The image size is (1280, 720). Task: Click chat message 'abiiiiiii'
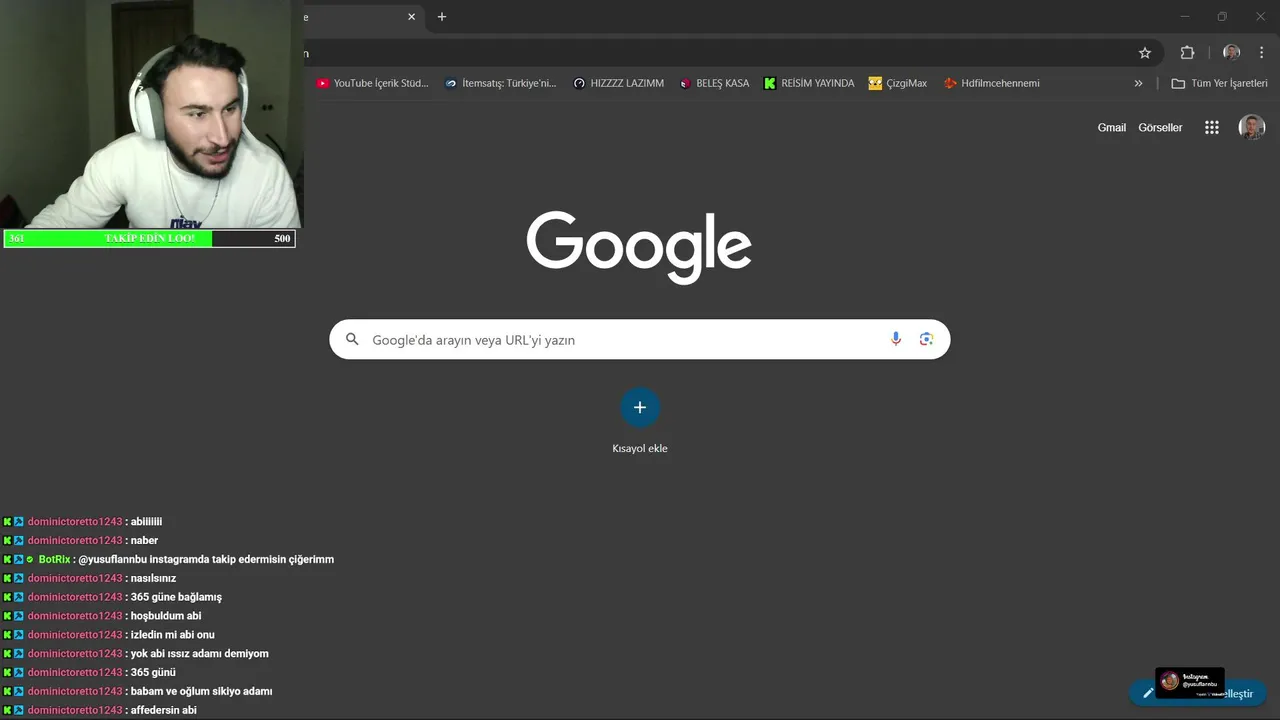click(x=146, y=521)
